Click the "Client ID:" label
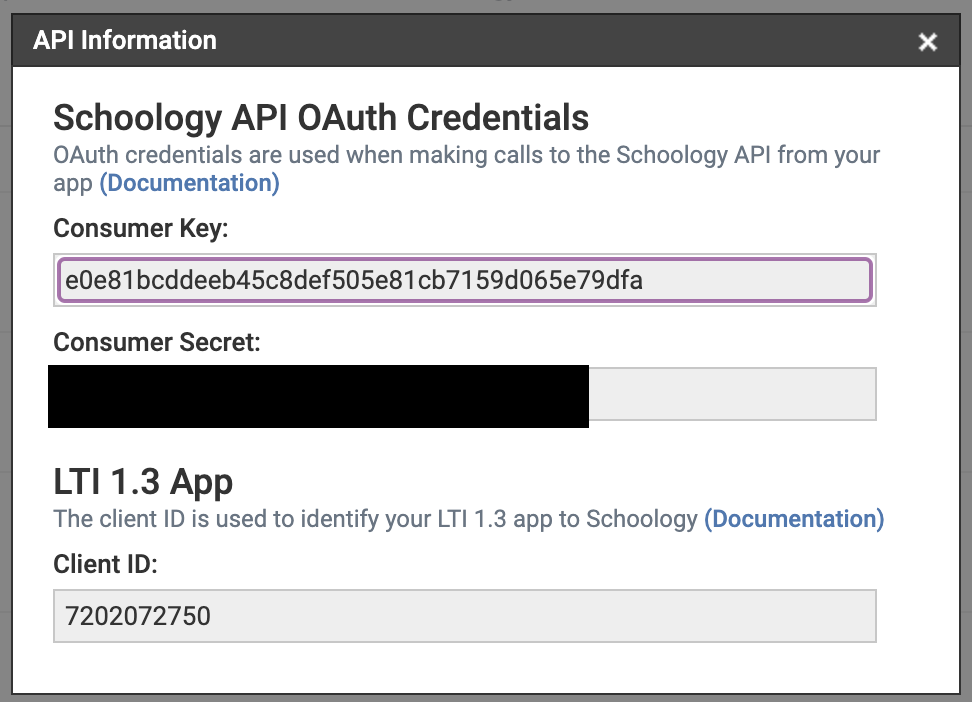972x702 pixels. click(106, 564)
